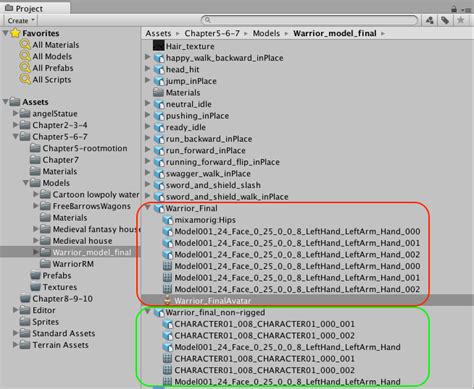Click the Materials folder icon in asset list

pos(158,92)
